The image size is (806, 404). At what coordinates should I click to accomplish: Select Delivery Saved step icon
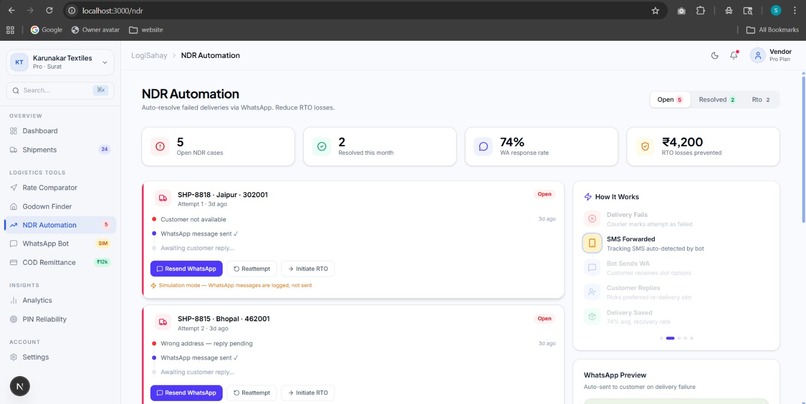tap(592, 317)
